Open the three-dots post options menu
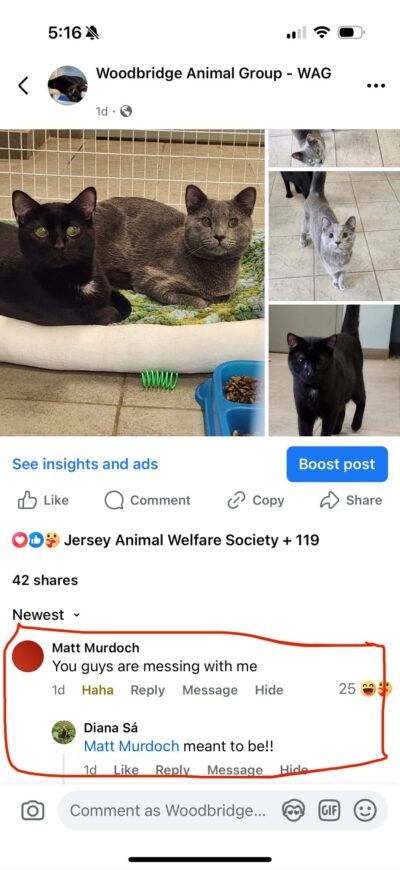 click(x=376, y=86)
